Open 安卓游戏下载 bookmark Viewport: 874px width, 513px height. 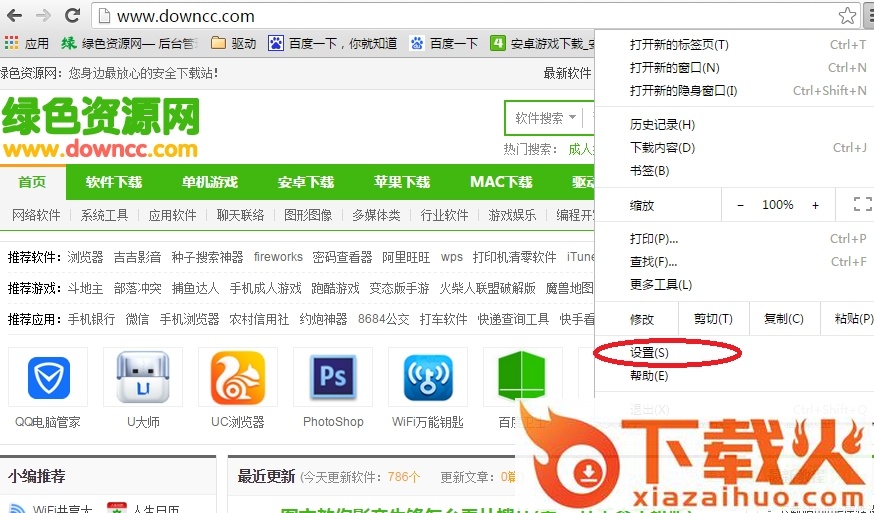[542, 43]
